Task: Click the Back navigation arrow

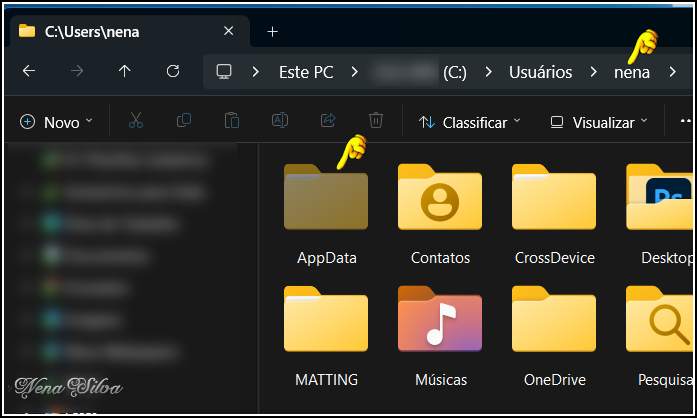Action: pos(29,72)
